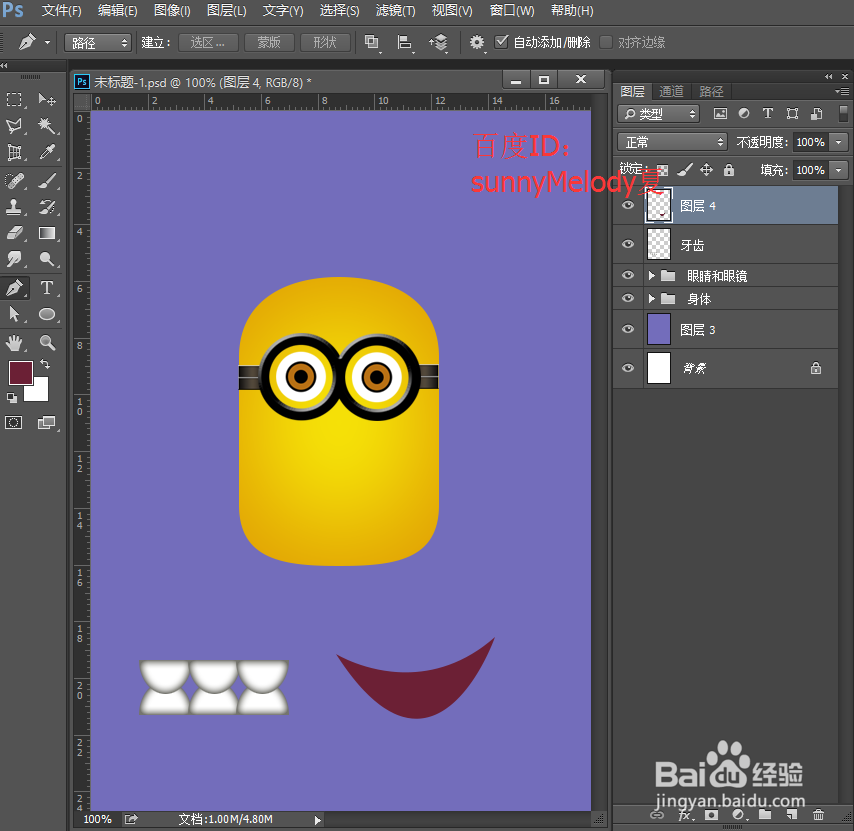Select the Smudge tool
Image resolution: width=854 pixels, height=831 pixels.
pyautogui.click(x=14, y=259)
